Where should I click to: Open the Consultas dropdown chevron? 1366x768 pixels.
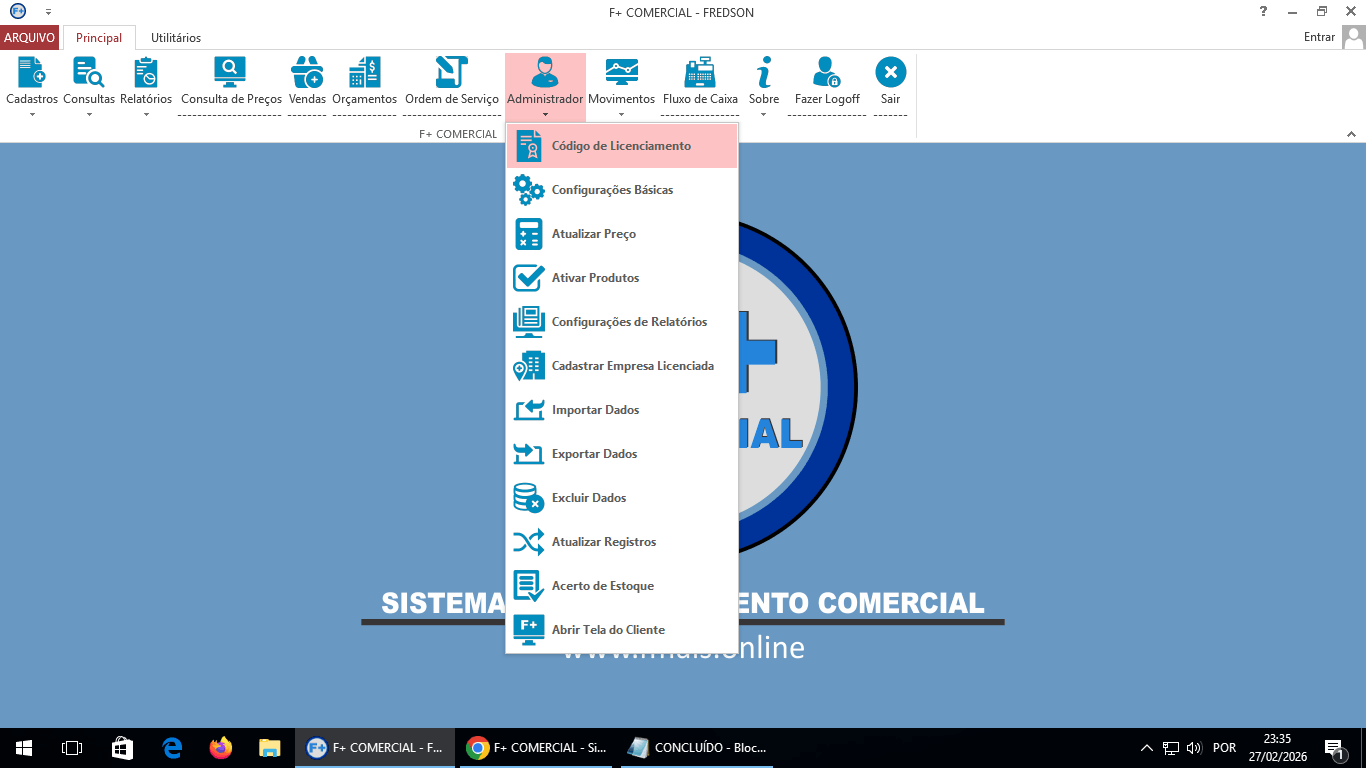pyautogui.click(x=88, y=114)
